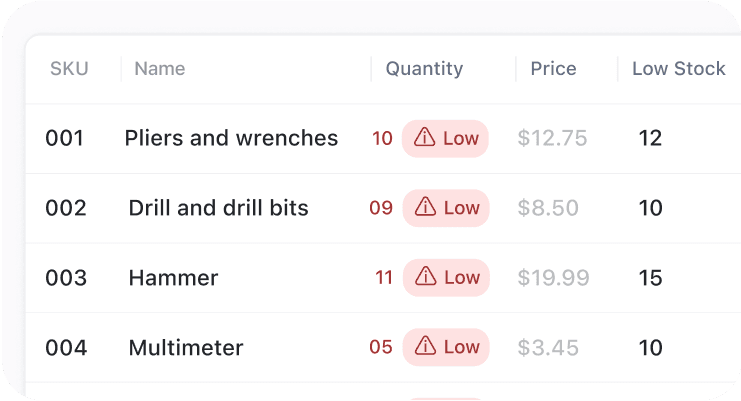Sort by SKU column header
Image resolution: width=741 pixels, height=401 pixels.
(x=69, y=69)
